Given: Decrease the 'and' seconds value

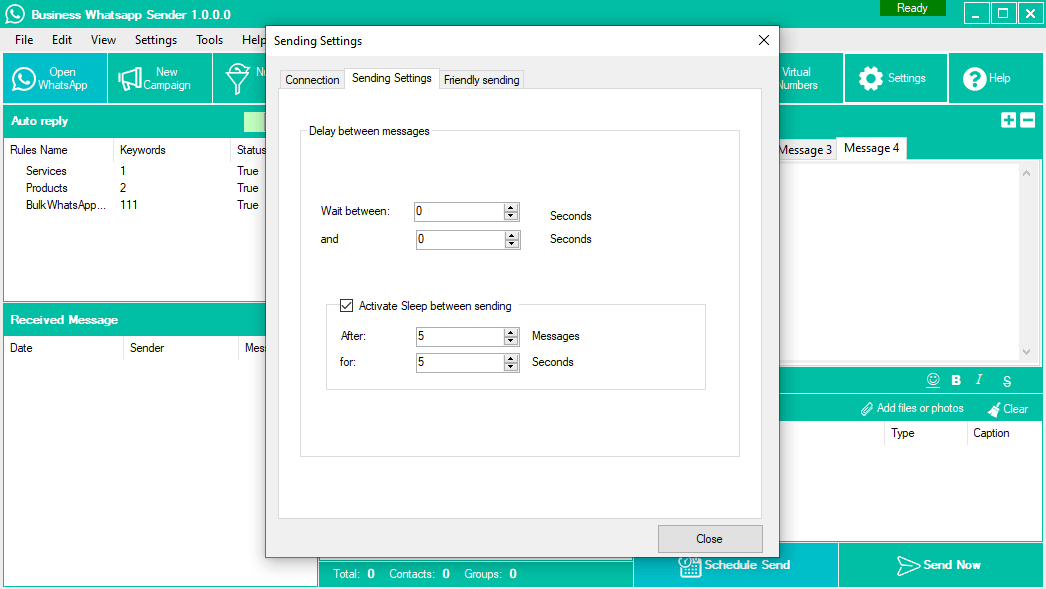Looking at the screenshot, I should coord(512,243).
